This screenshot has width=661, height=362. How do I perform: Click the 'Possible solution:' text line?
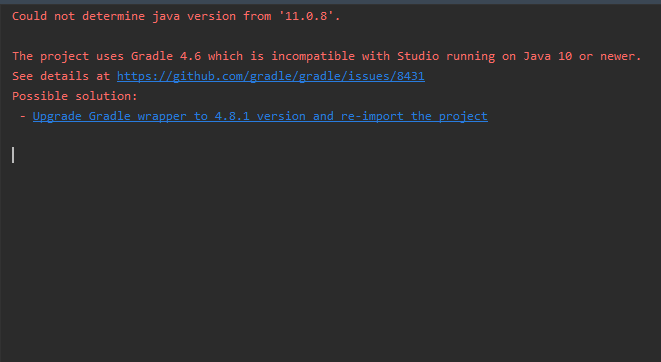[x=75, y=96]
